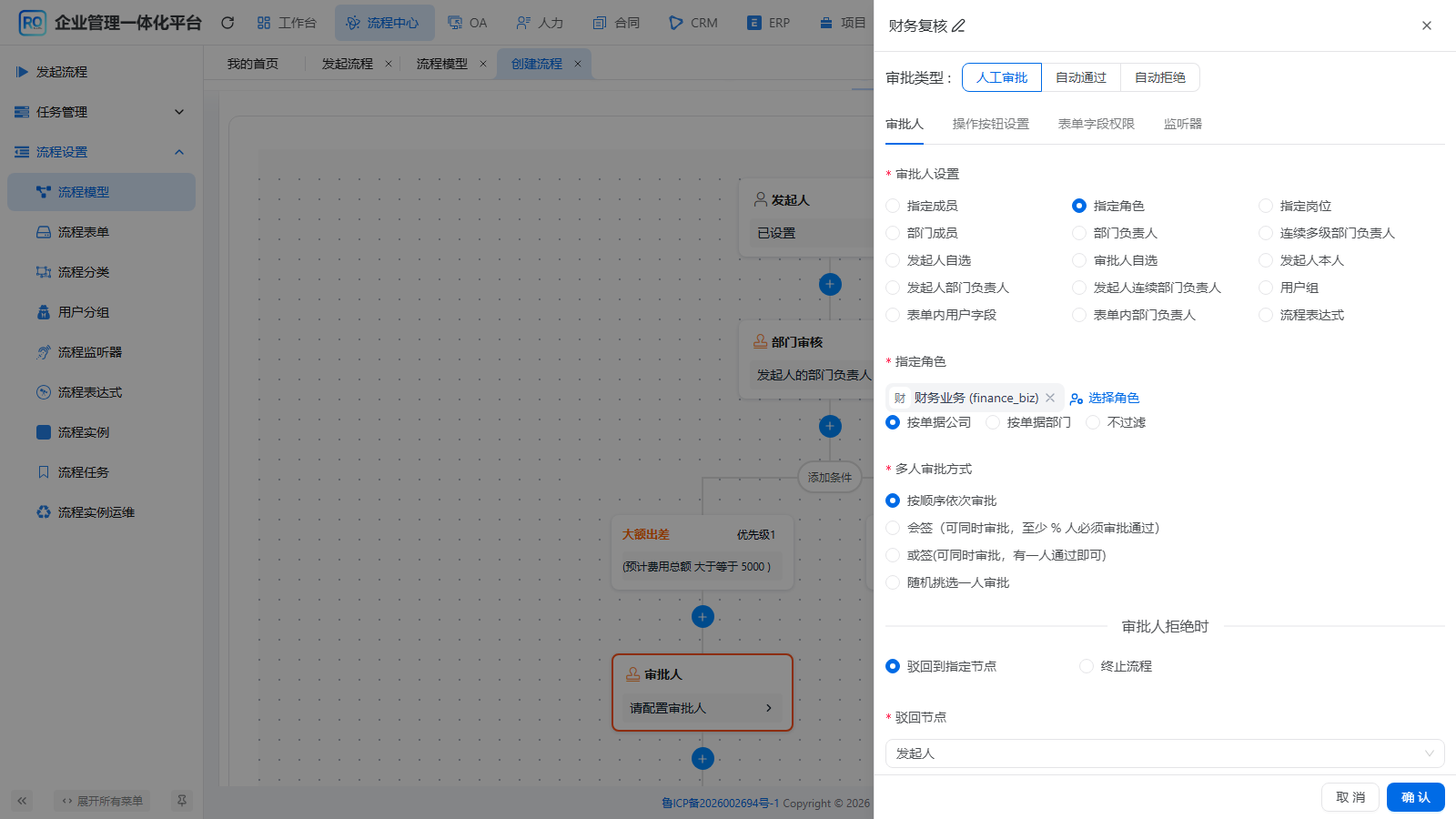This screenshot has width=1456, height=819.
Task: Click the 流程模型 sidebar icon
Action: coord(44,192)
